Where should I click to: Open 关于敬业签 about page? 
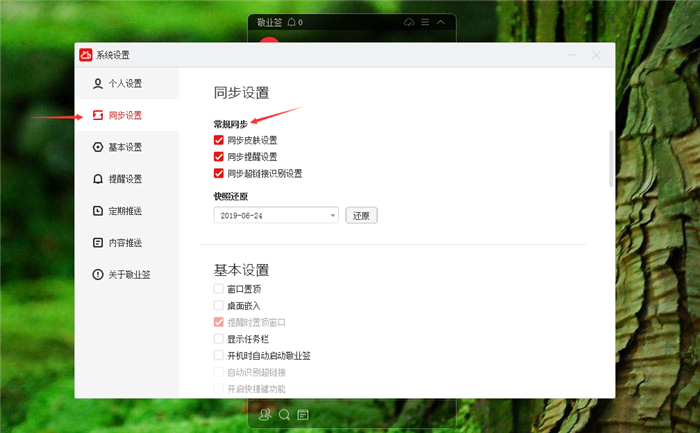click(127, 275)
